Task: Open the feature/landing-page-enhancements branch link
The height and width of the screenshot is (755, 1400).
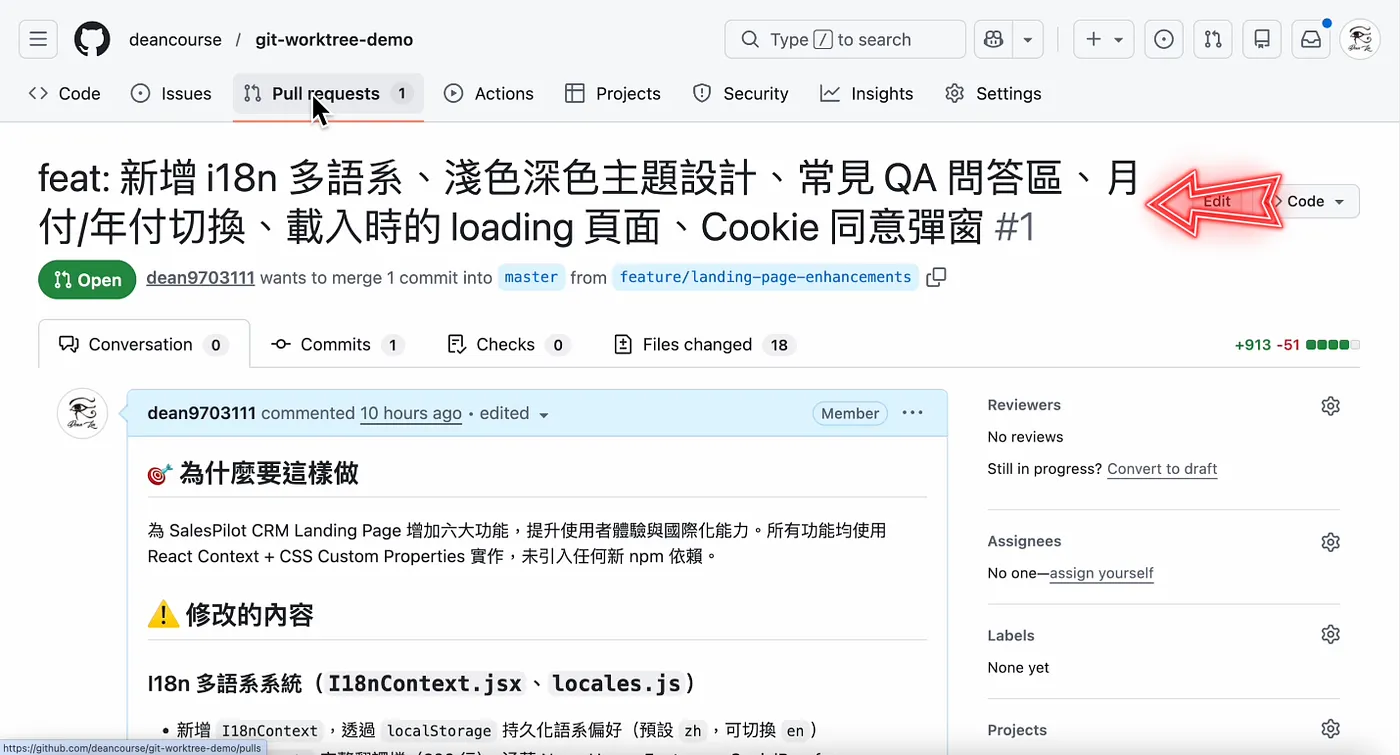Action: (x=765, y=277)
